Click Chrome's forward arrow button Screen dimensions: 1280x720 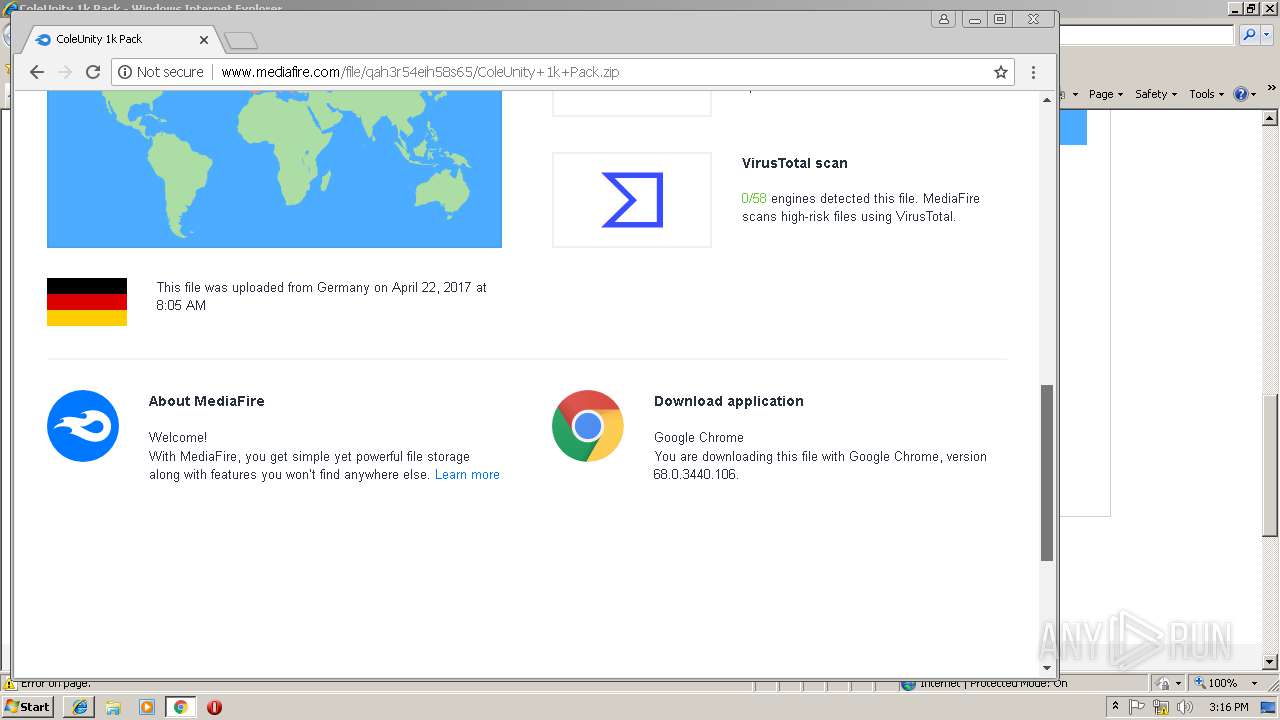(x=65, y=72)
